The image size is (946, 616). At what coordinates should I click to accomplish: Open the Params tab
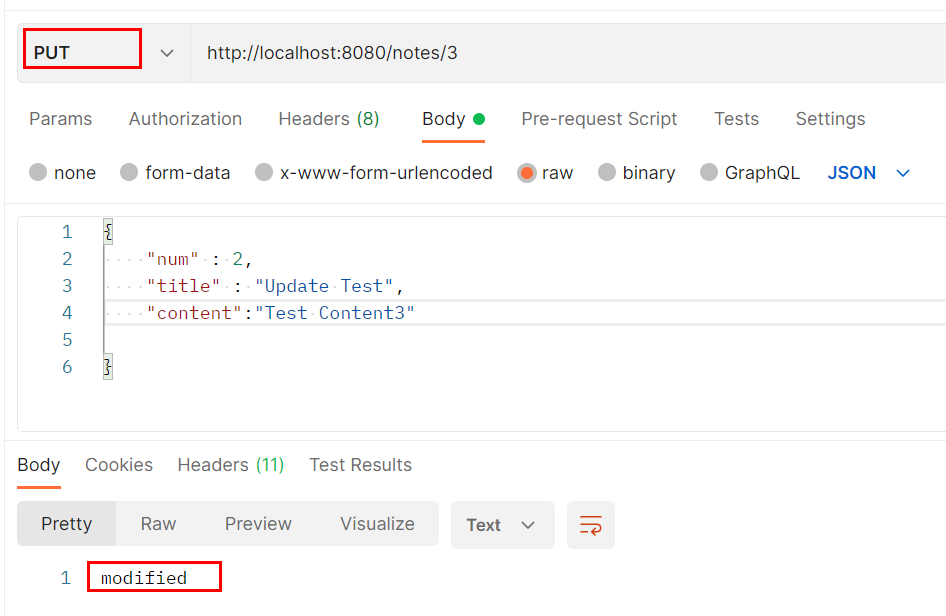(60, 119)
